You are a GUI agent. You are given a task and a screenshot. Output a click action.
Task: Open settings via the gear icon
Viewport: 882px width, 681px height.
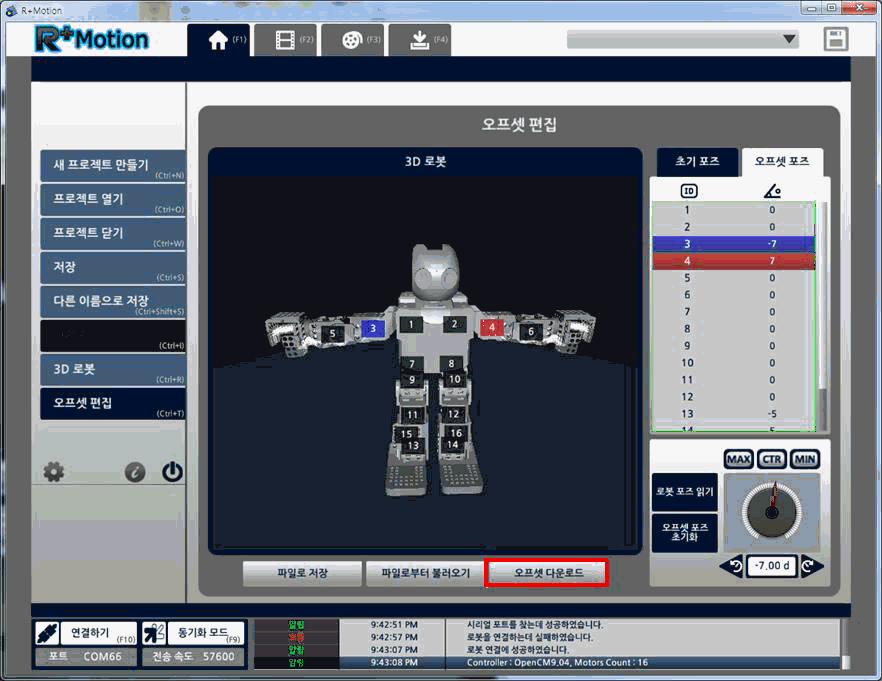pos(54,472)
